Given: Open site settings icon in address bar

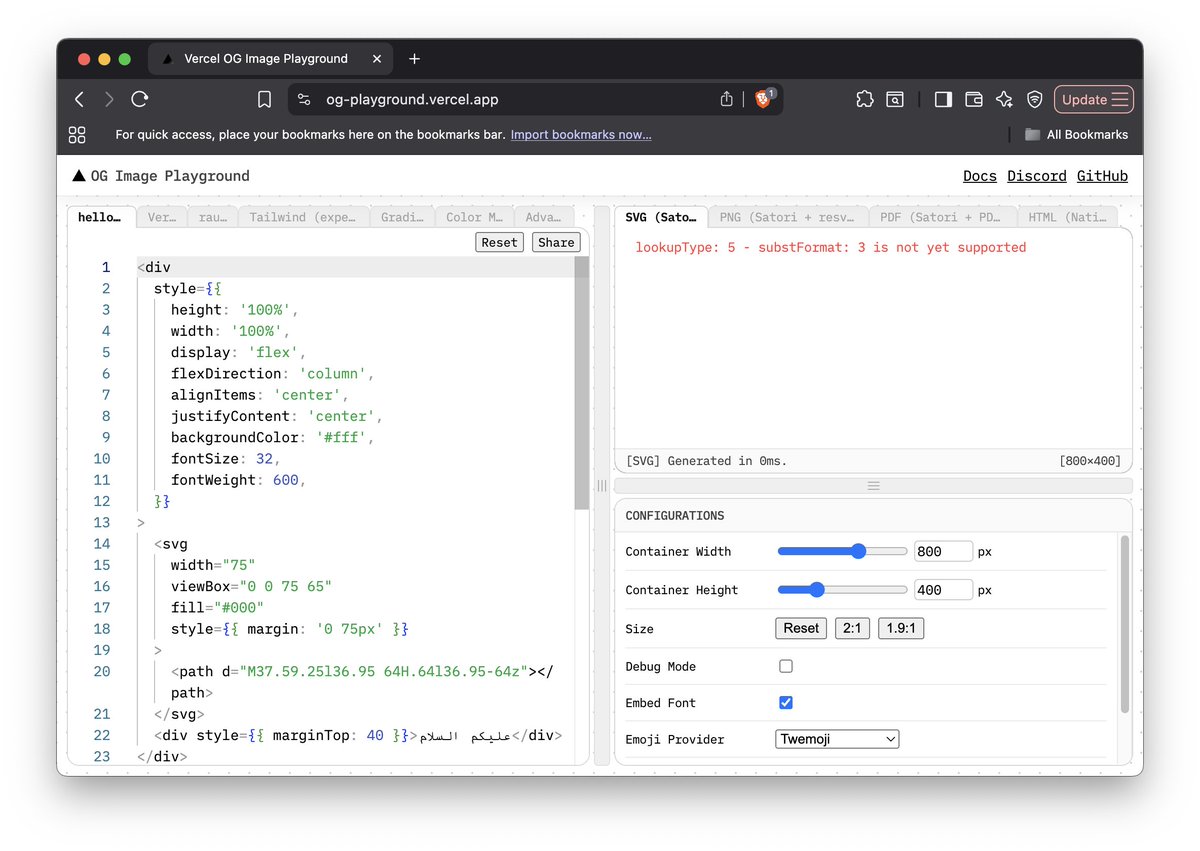Looking at the screenshot, I should click(304, 99).
